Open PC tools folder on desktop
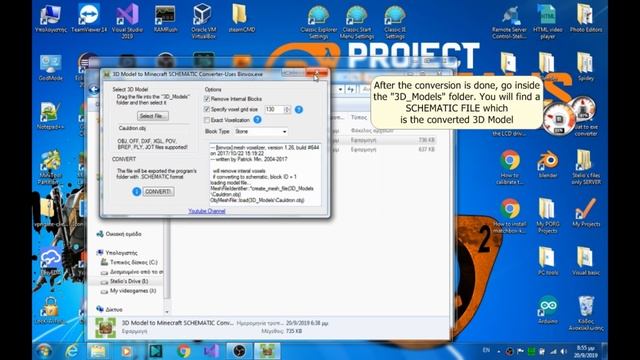640x360 pixels. 547,261
